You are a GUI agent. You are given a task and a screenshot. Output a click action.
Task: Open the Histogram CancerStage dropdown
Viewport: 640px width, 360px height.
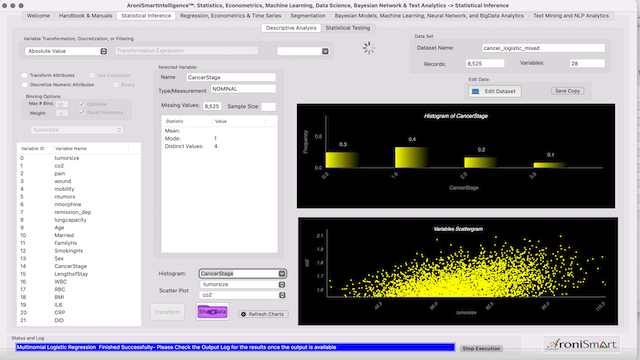(242, 273)
